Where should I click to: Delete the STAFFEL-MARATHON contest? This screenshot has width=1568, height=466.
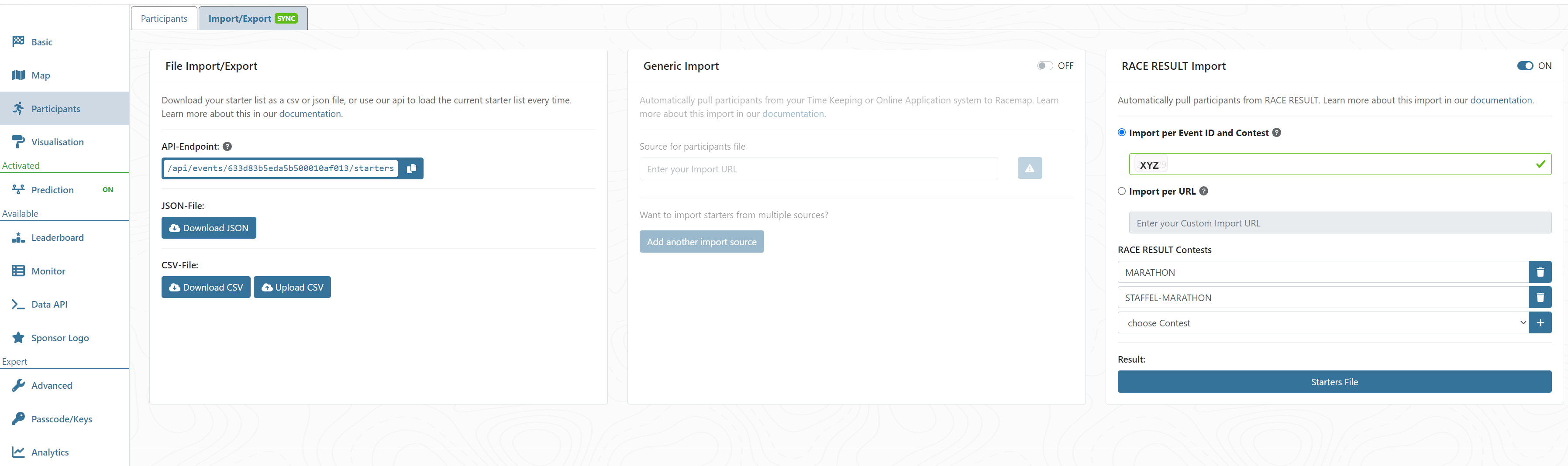[x=1540, y=298]
